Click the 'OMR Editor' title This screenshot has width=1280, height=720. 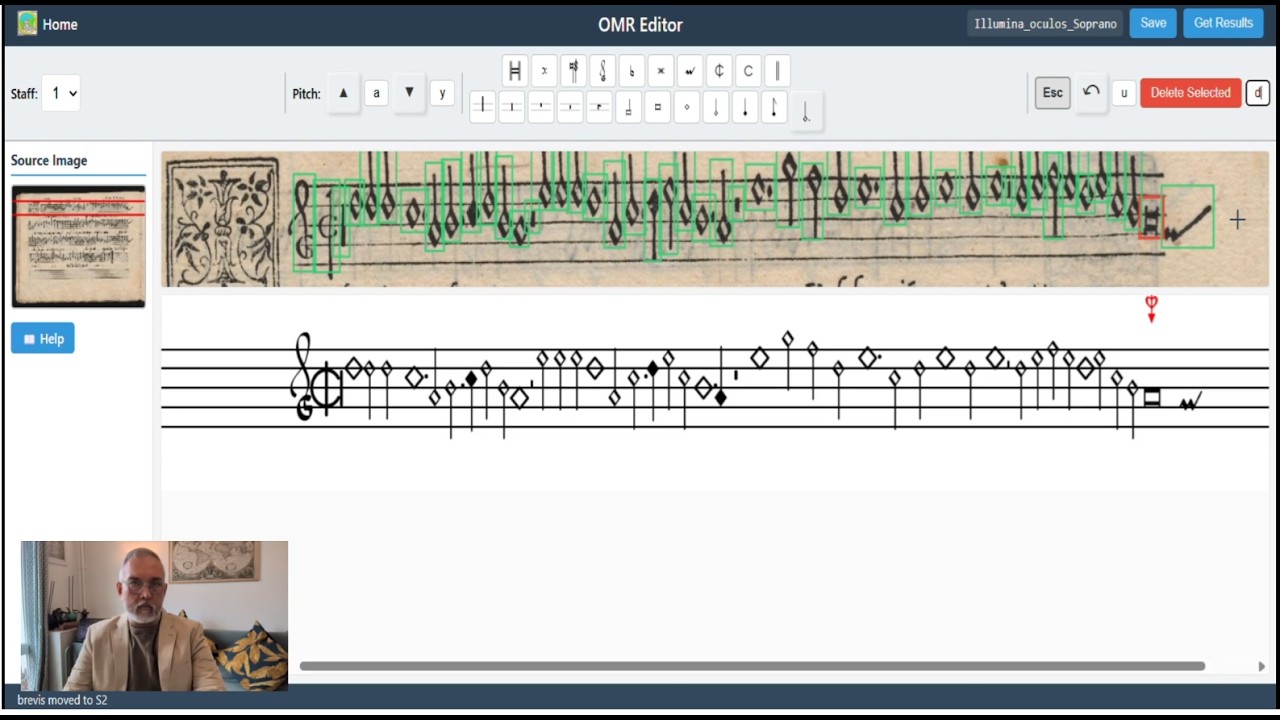tap(640, 24)
